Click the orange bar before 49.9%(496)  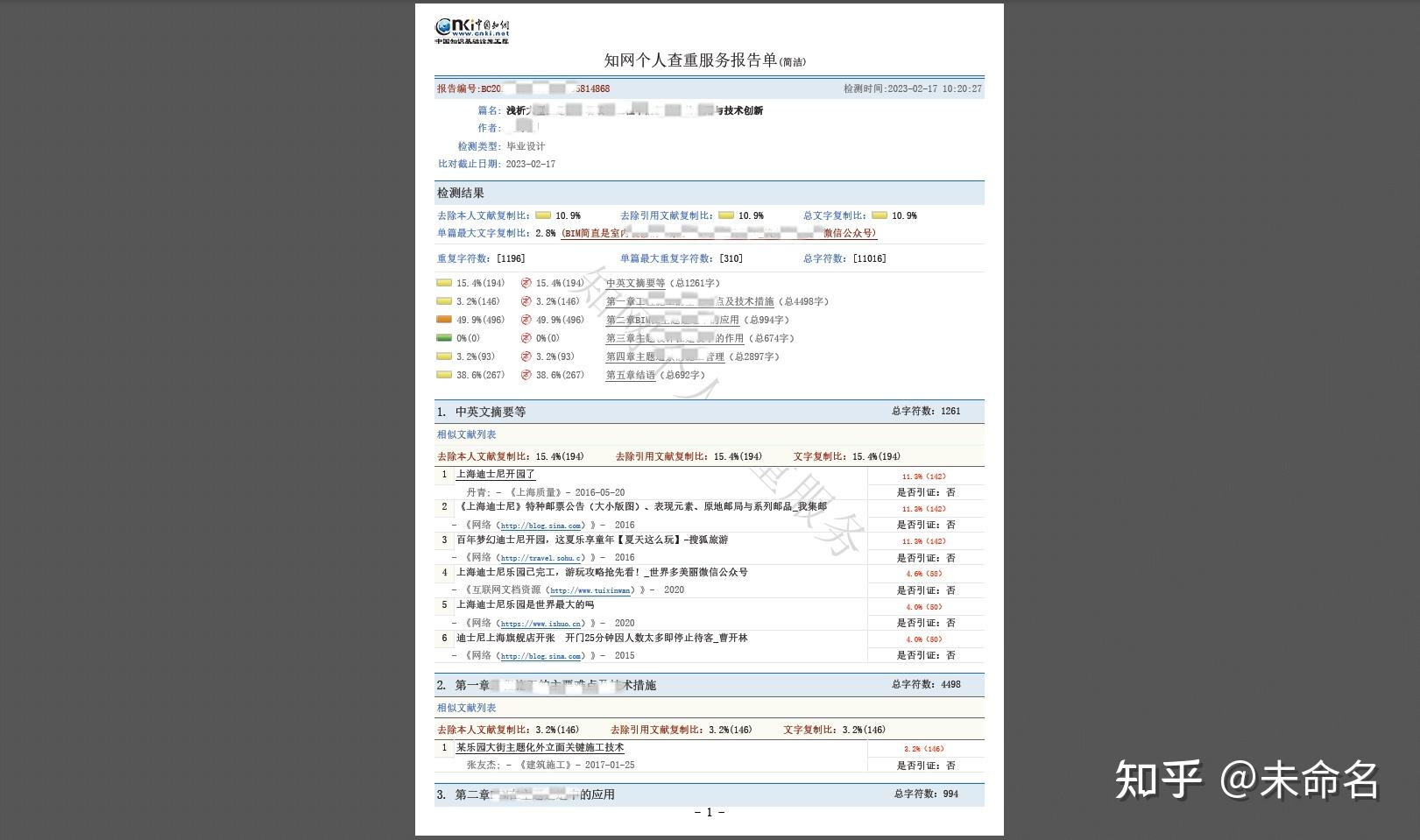[x=444, y=320]
